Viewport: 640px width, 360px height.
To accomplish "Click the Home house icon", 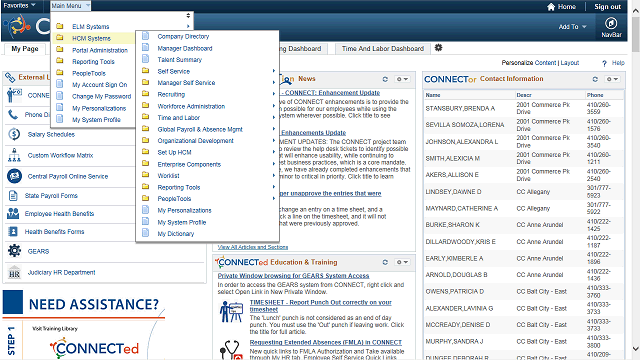I will 551,7.
